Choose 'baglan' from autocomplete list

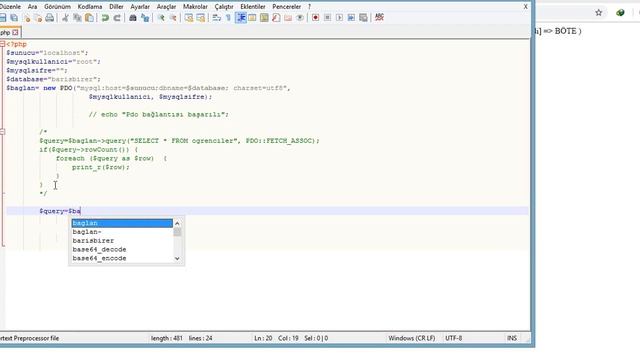tap(122, 223)
